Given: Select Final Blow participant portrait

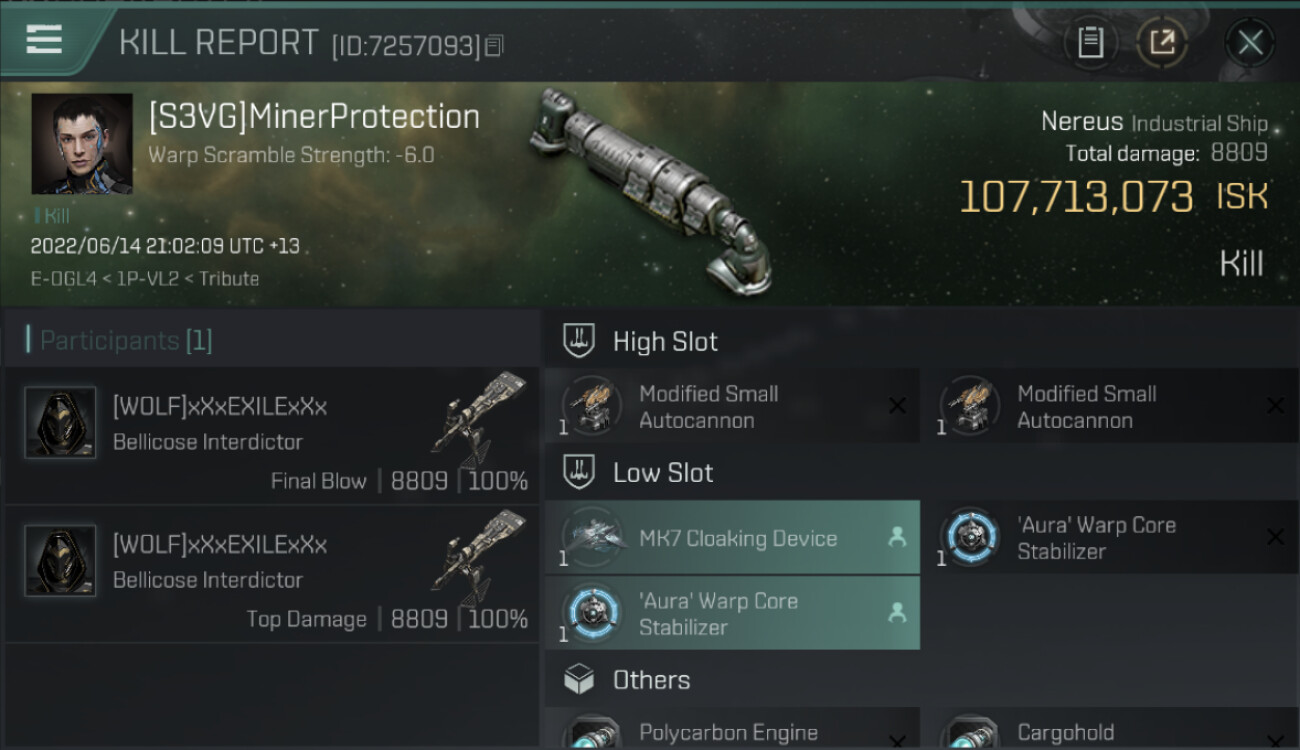Looking at the screenshot, I should tap(60, 423).
